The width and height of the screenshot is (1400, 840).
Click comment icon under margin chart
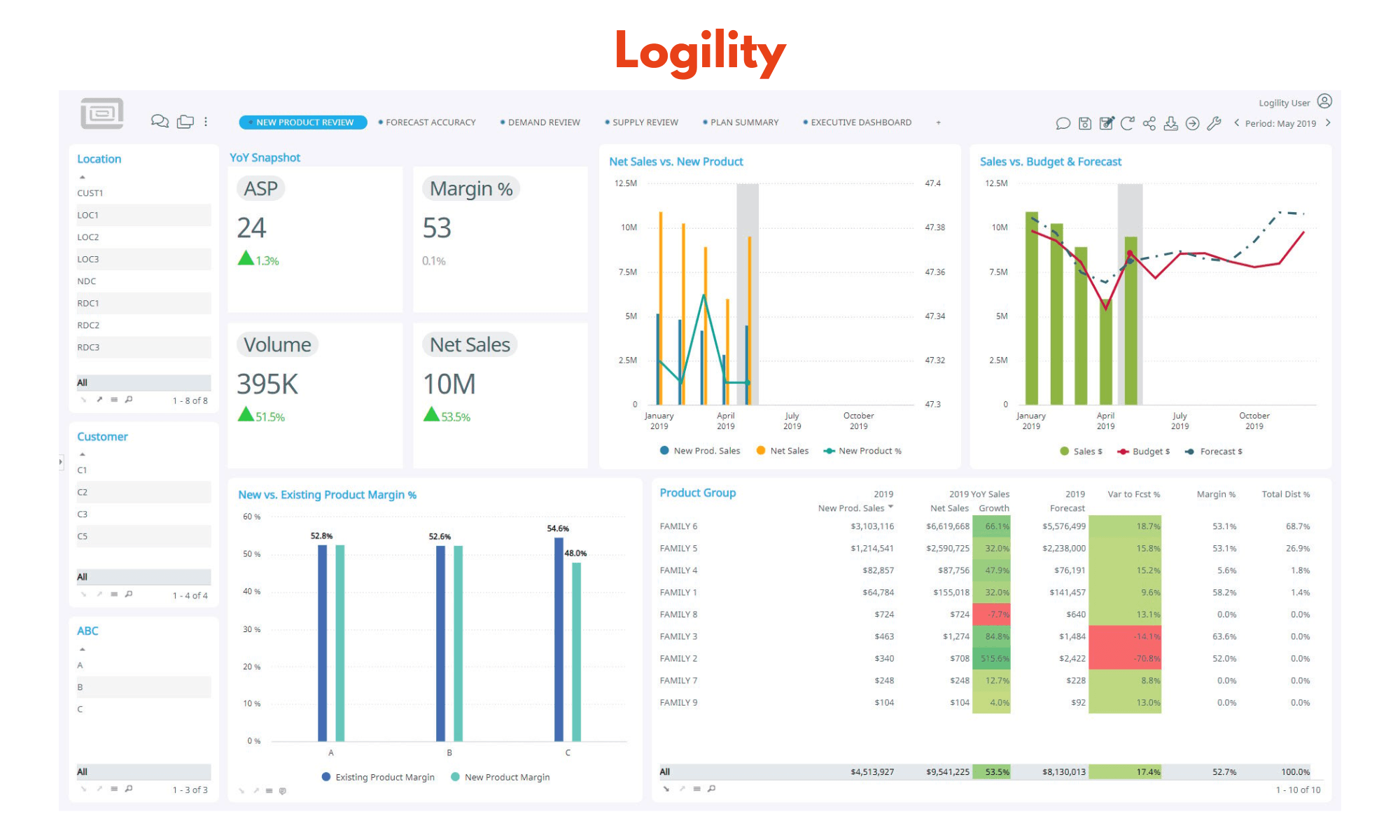point(283,791)
